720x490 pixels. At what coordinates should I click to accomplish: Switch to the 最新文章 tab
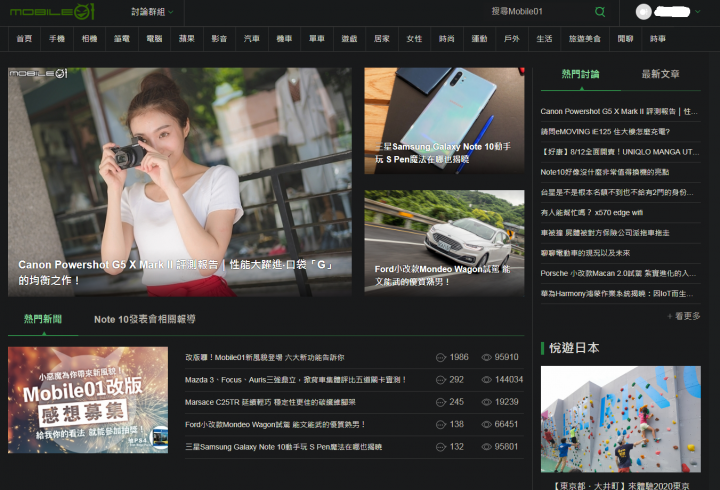[660, 74]
